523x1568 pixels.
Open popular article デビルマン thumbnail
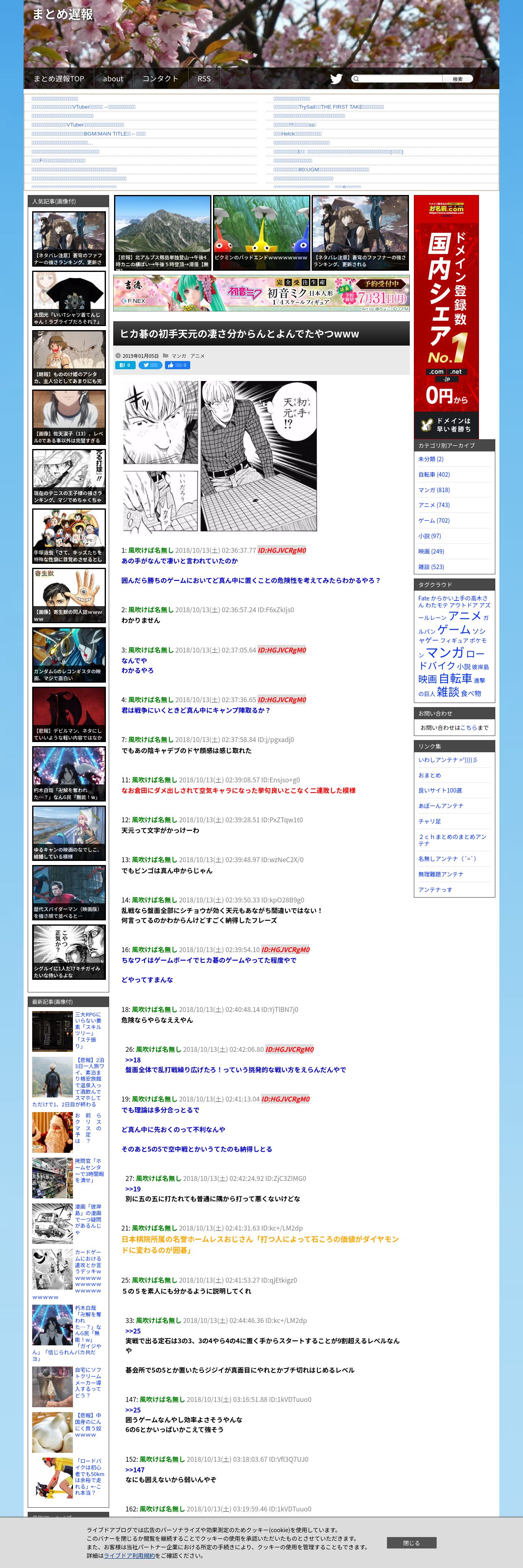point(69,715)
